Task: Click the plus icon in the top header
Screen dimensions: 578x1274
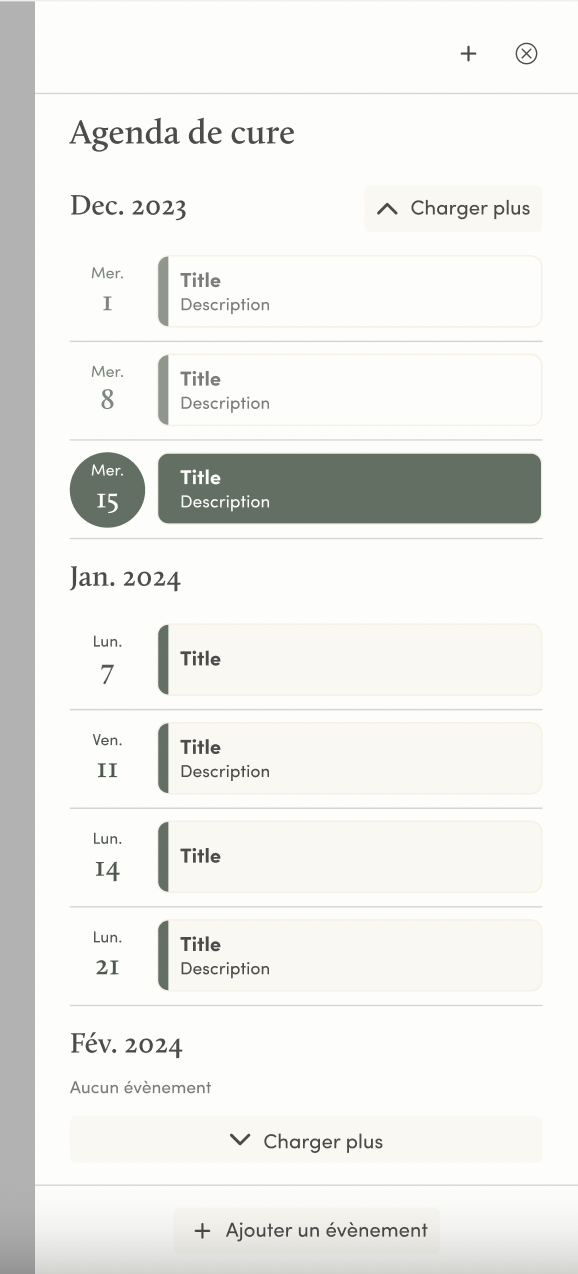Action: click(468, 54)
